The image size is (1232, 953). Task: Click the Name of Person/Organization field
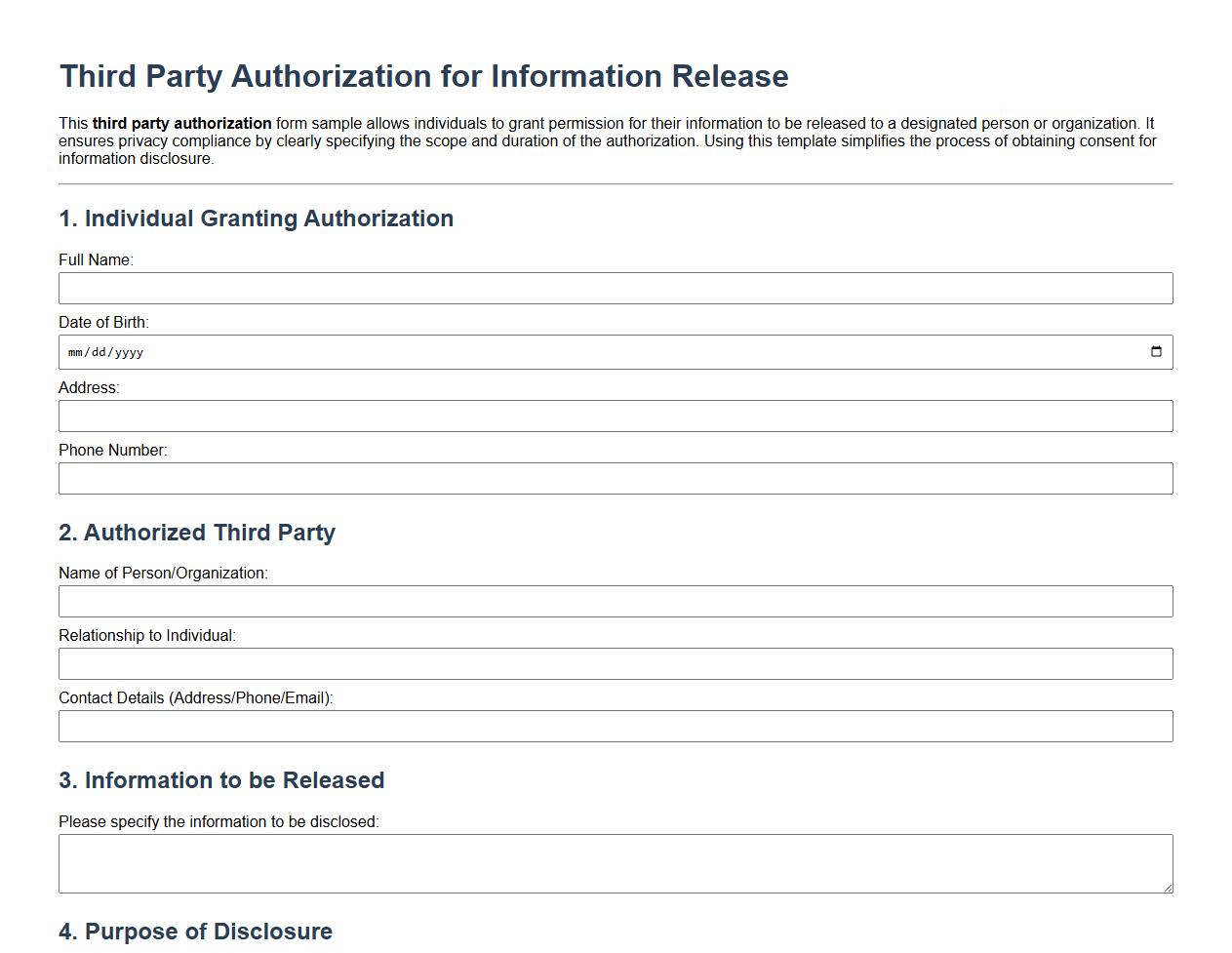[x=615, y=601]
